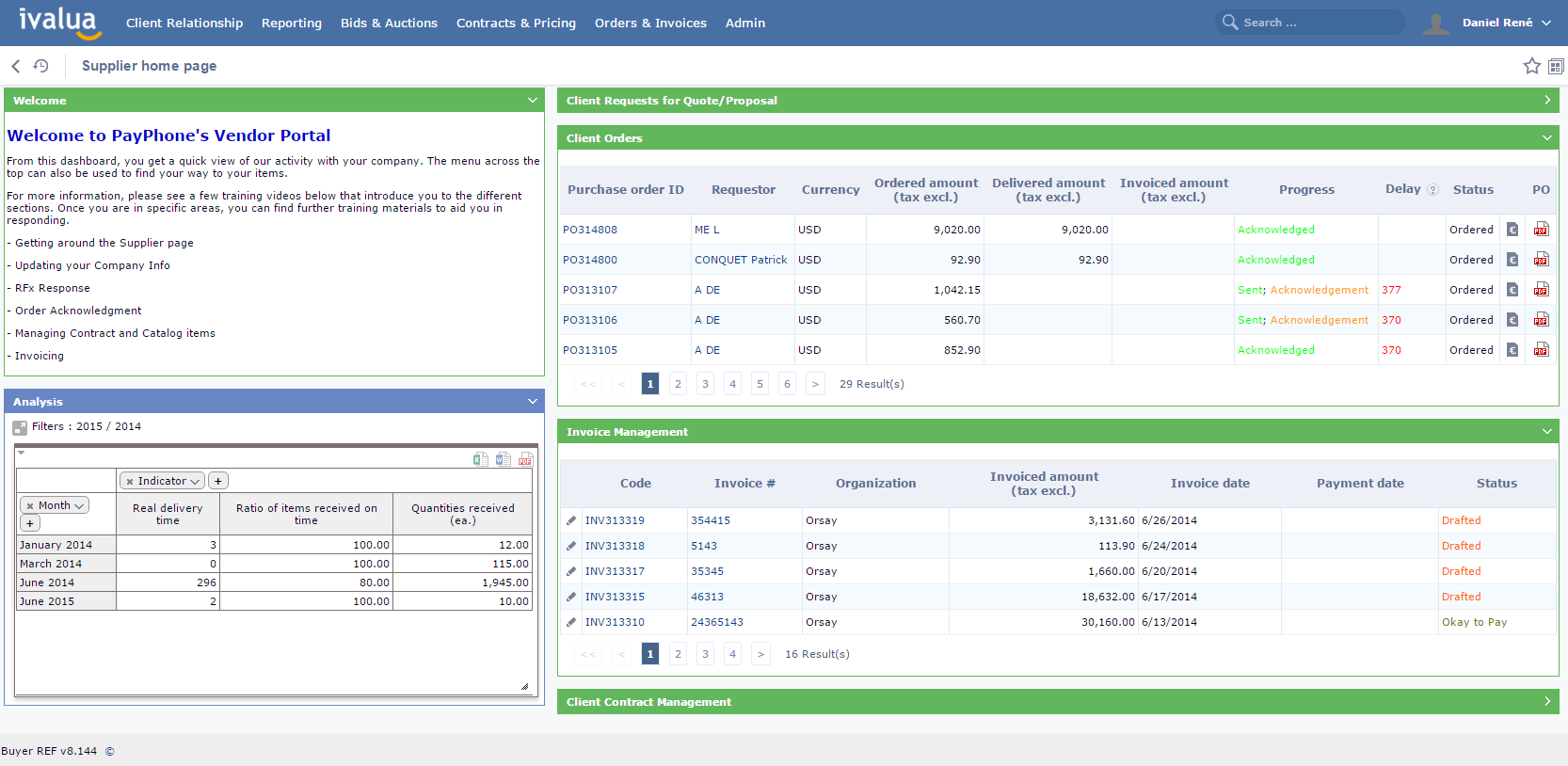Add a column field next to Indicator

point(218,481)
